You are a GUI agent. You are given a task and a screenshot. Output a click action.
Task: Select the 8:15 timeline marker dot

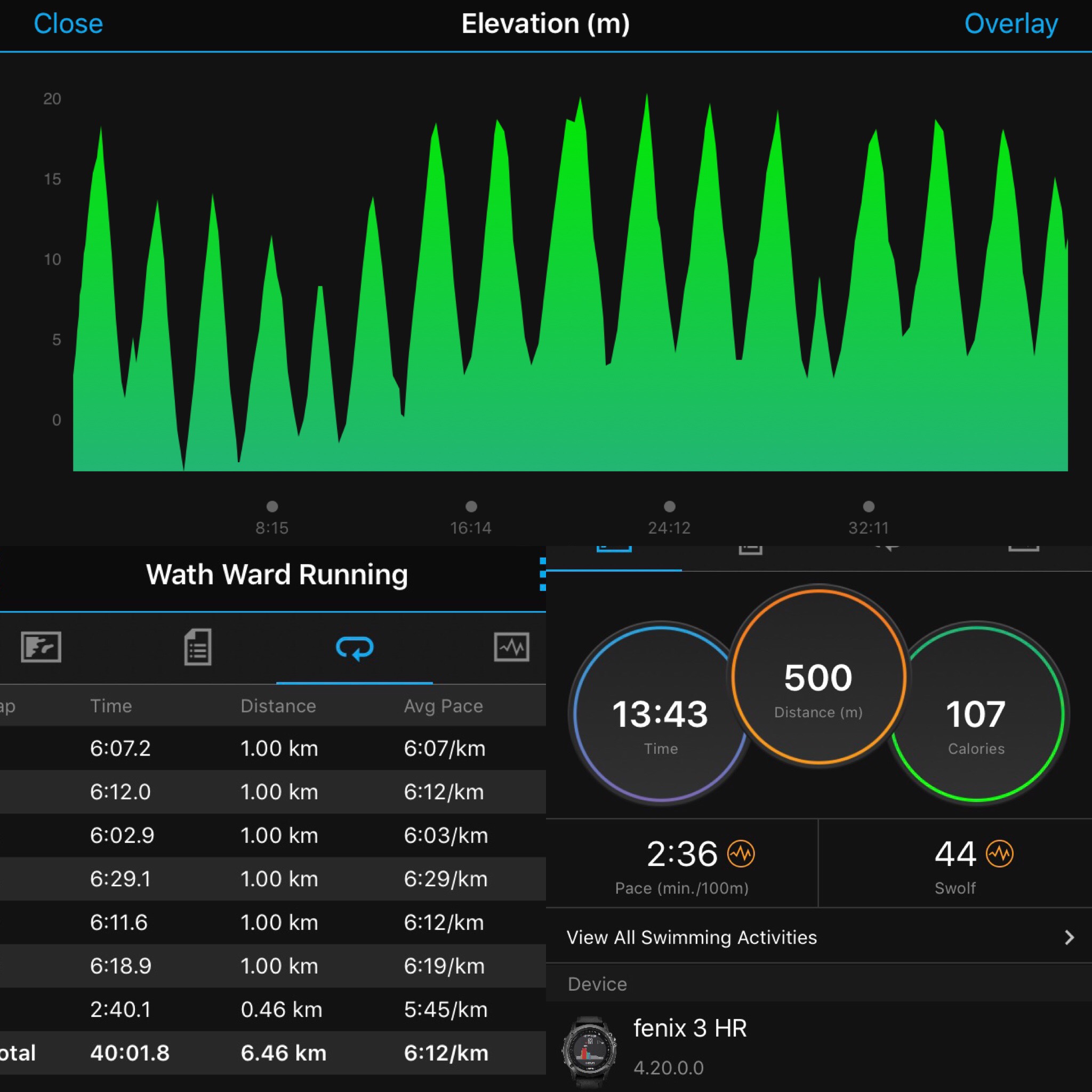[x=272, y=507]
